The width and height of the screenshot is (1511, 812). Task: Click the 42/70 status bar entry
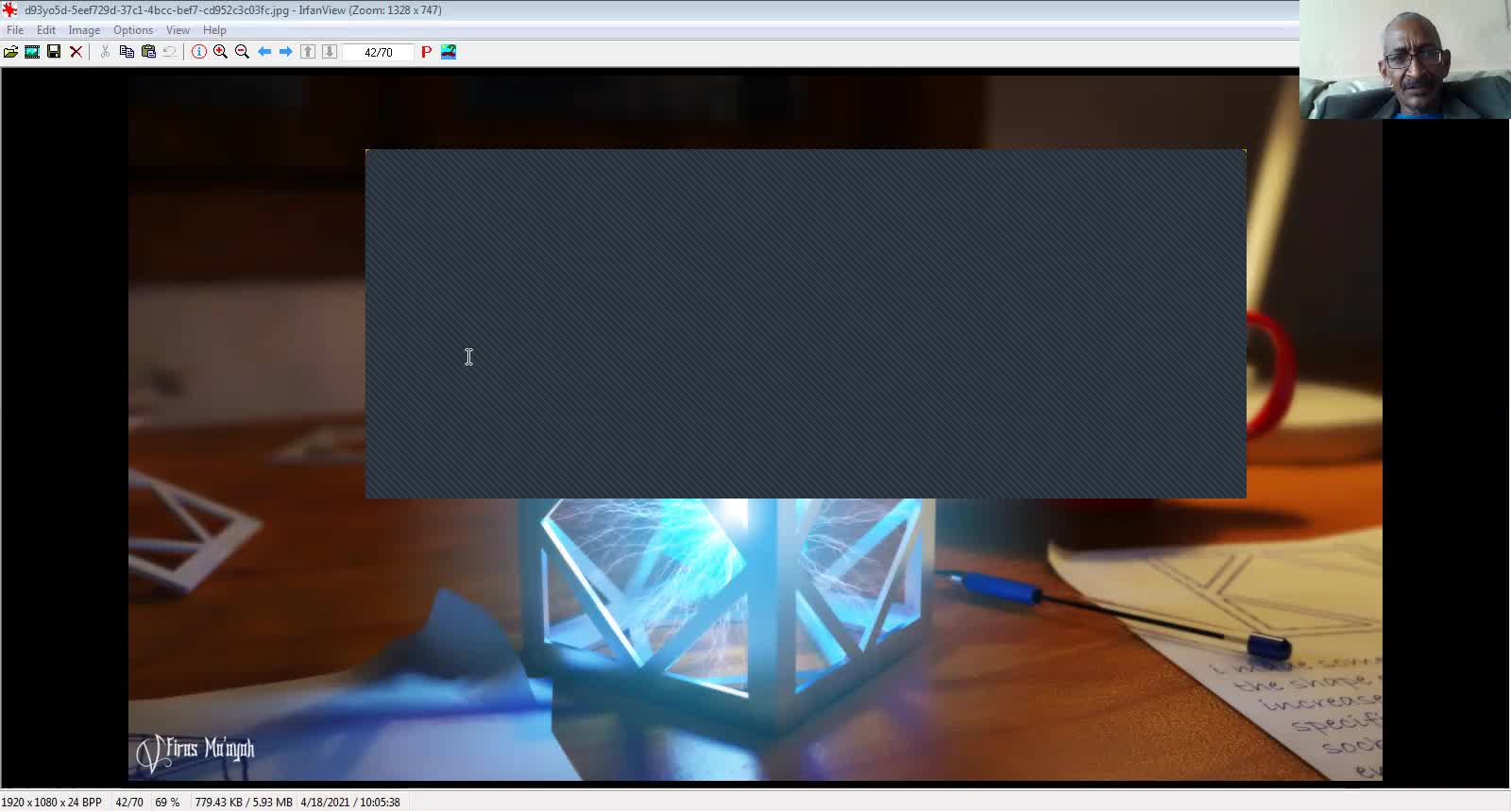[129, 803]
